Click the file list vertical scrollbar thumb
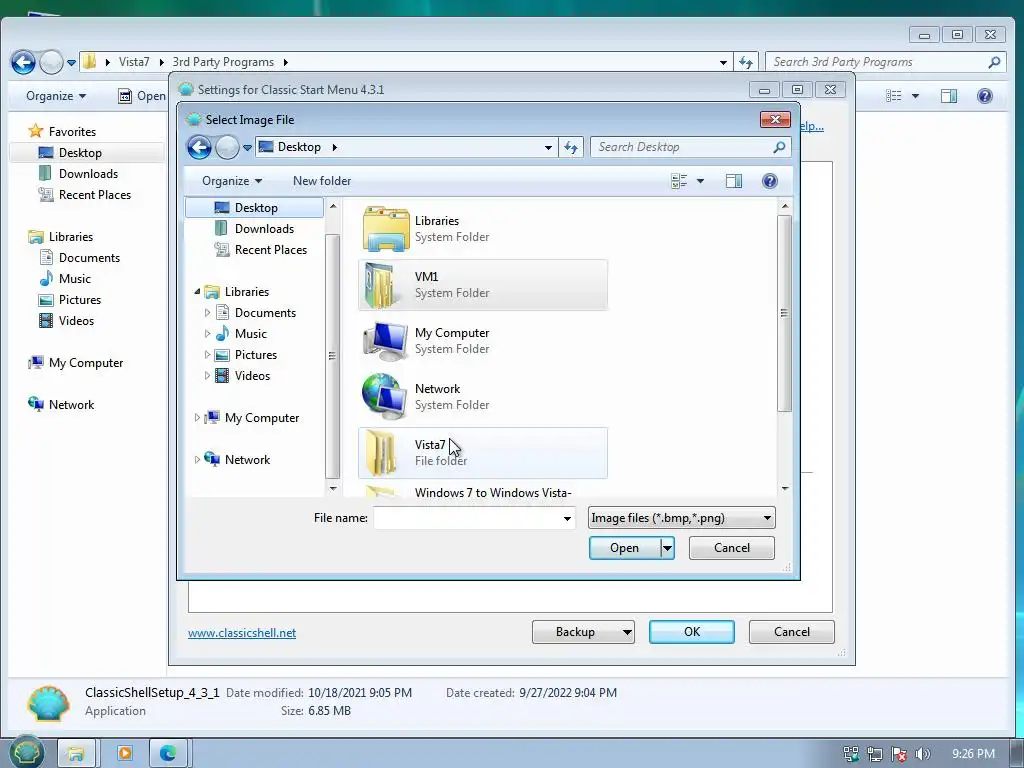This screenshot has height=768, width=1024. coord(784,313)
